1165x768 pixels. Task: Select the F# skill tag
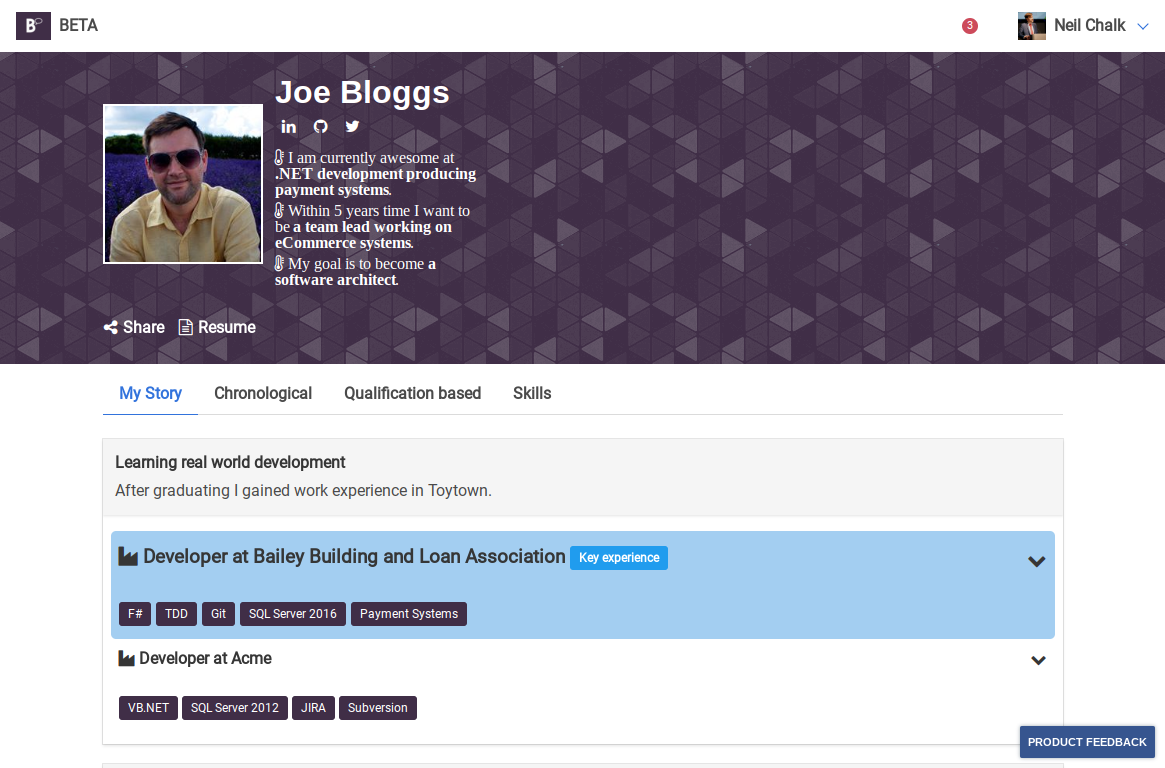[x=135, y=614]
